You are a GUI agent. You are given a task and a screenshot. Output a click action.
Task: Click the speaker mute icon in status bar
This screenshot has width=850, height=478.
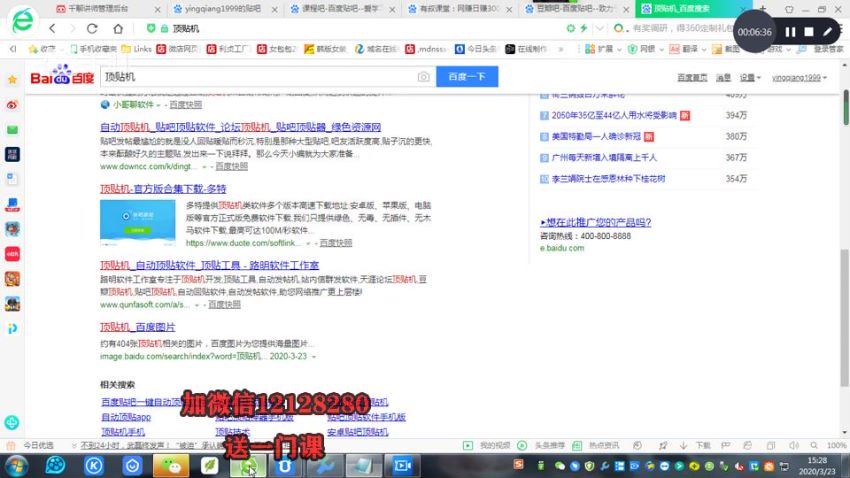click(794, 445)
